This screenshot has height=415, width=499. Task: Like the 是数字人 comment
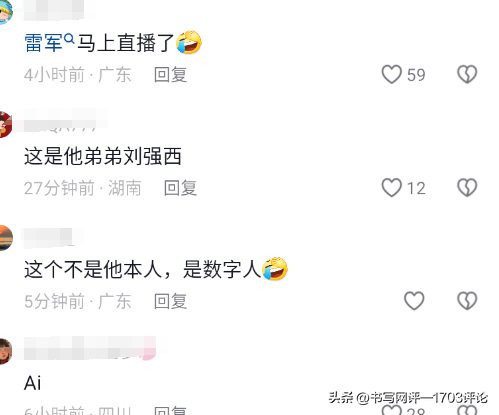[414, 301]
